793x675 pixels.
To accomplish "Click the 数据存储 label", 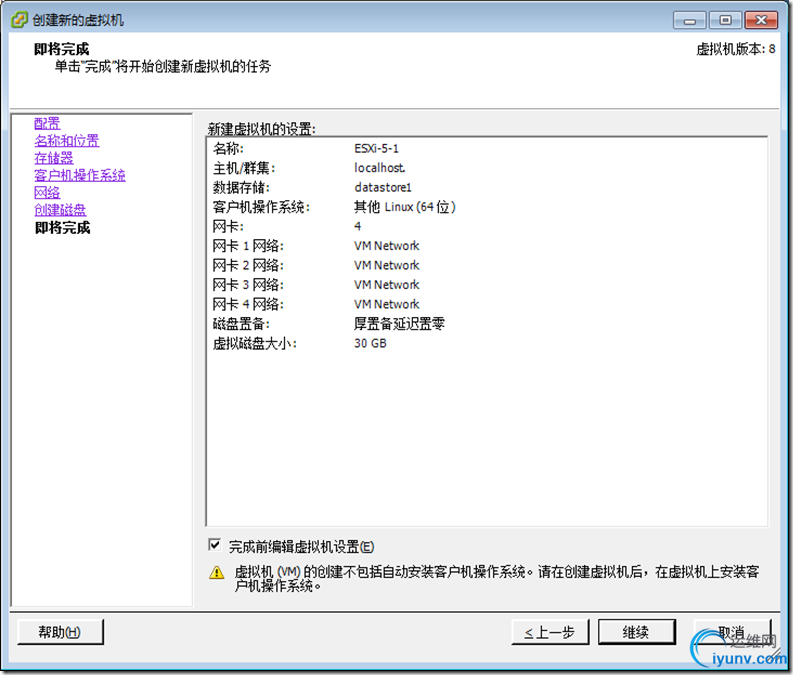I will tap(241, 188).
